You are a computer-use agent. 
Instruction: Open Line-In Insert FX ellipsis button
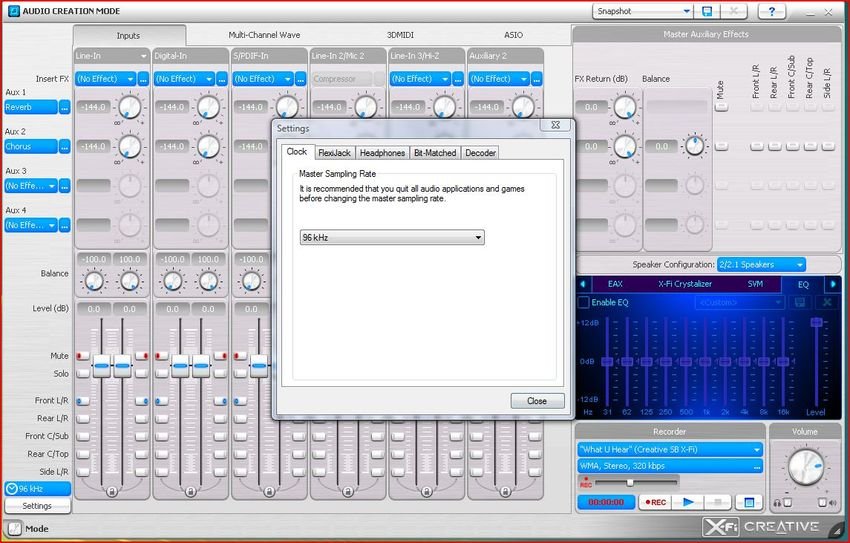[x=143, y=79]
